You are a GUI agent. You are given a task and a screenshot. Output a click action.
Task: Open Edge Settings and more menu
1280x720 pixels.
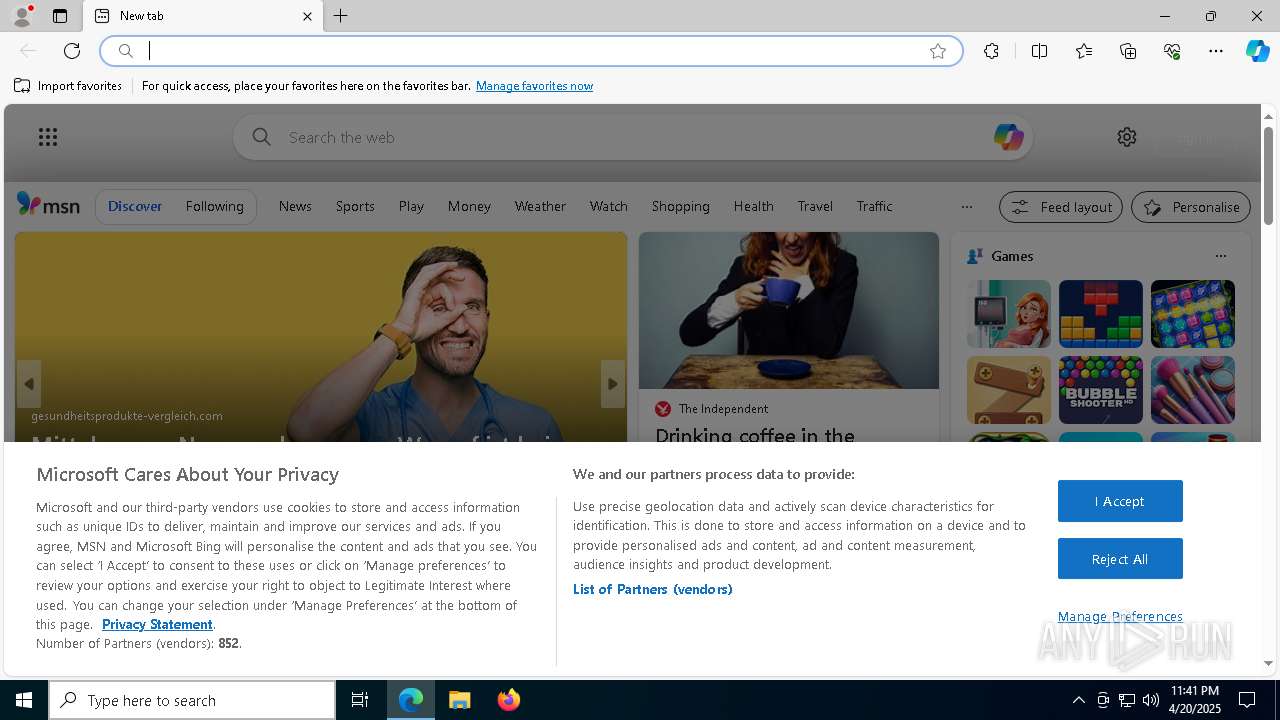pos(1216,51)
